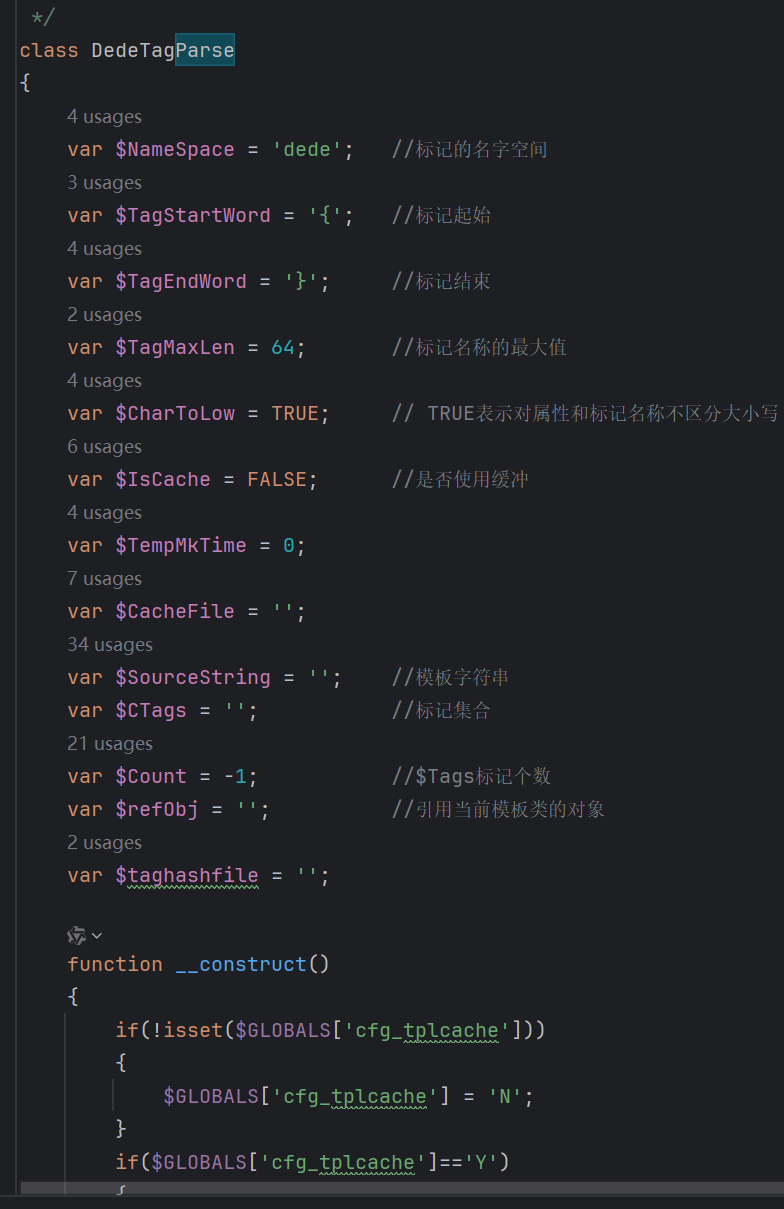Click the __construct function name

click(x=241, y=965)
